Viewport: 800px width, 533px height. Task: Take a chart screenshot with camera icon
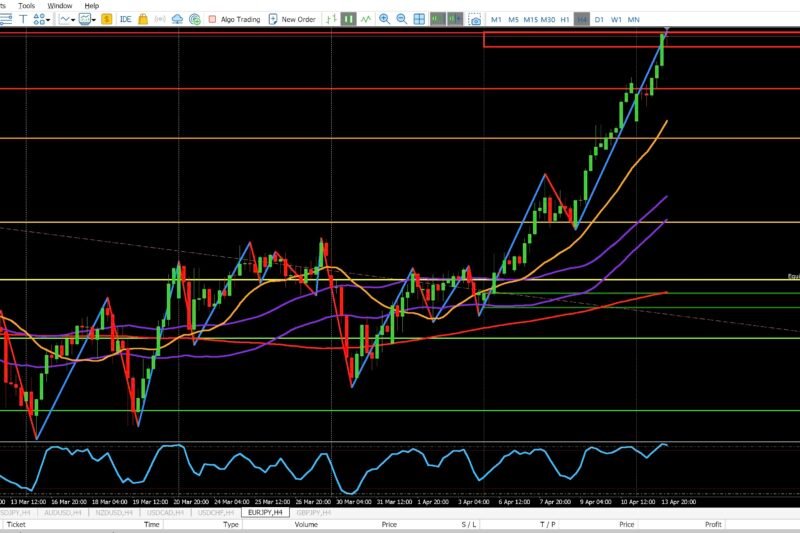[474, 19]
